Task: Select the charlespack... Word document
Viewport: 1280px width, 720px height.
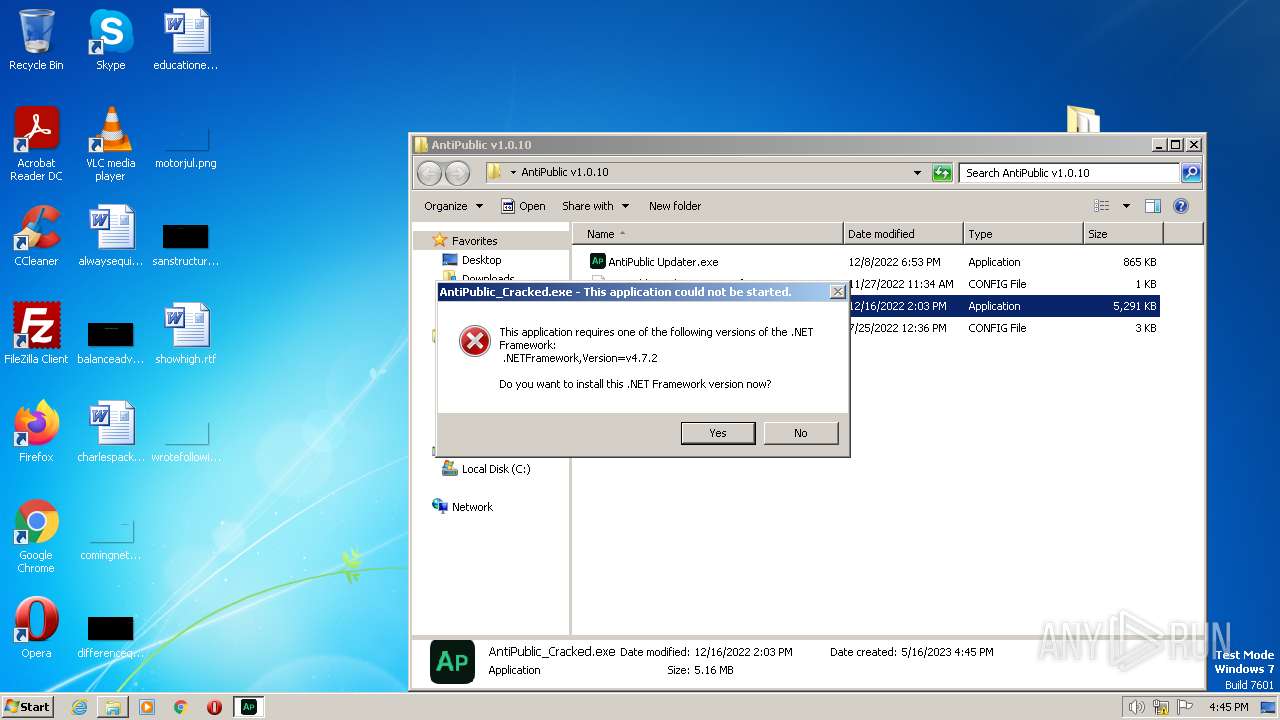Action: (x=110, y=432)
